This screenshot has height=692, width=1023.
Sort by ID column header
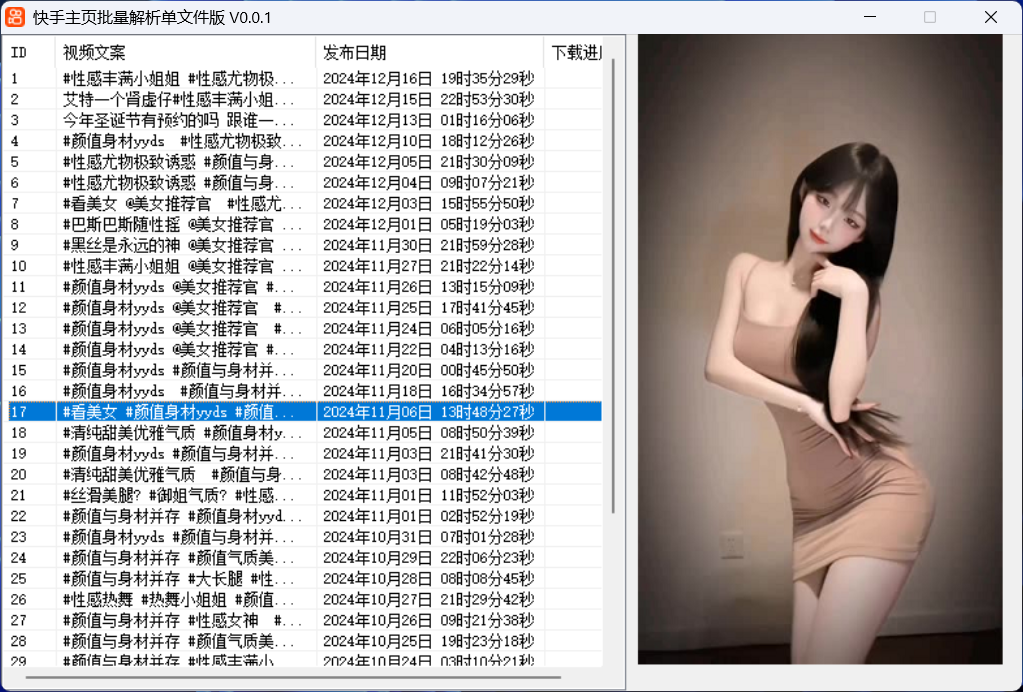pos(30,52)
